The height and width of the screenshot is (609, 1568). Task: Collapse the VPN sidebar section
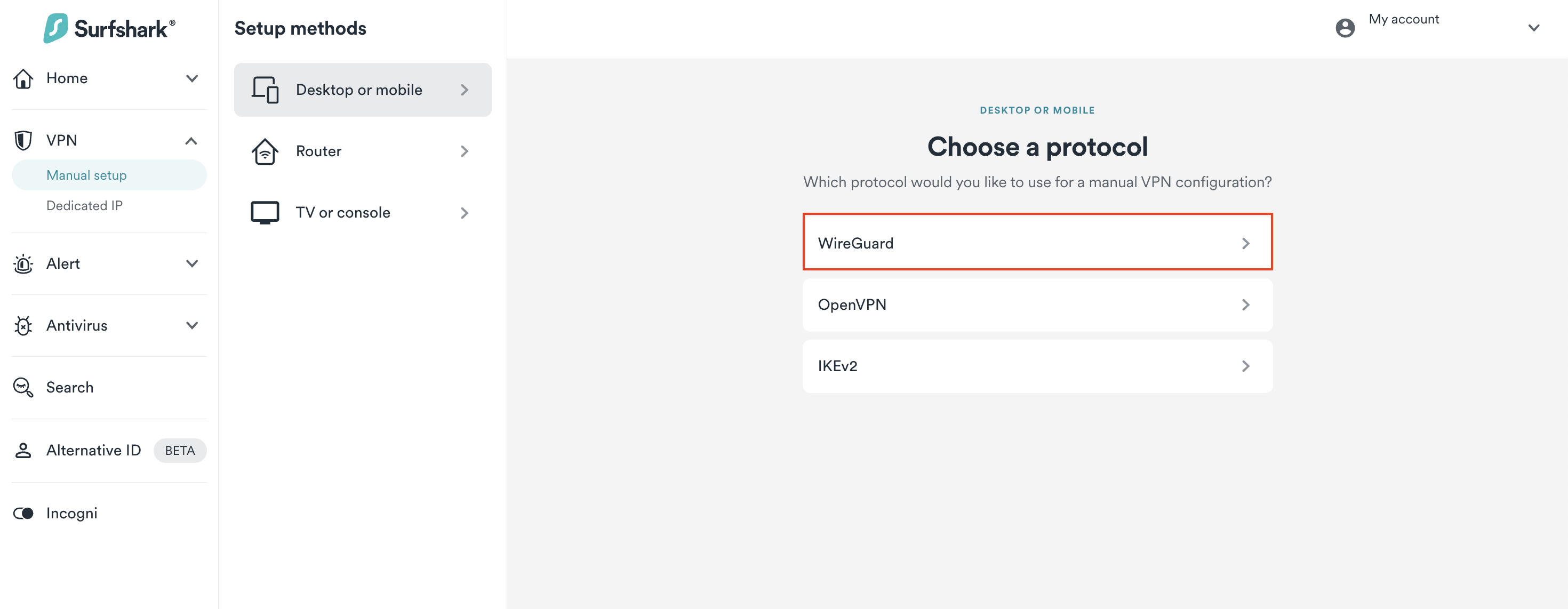tap(191, 141)
